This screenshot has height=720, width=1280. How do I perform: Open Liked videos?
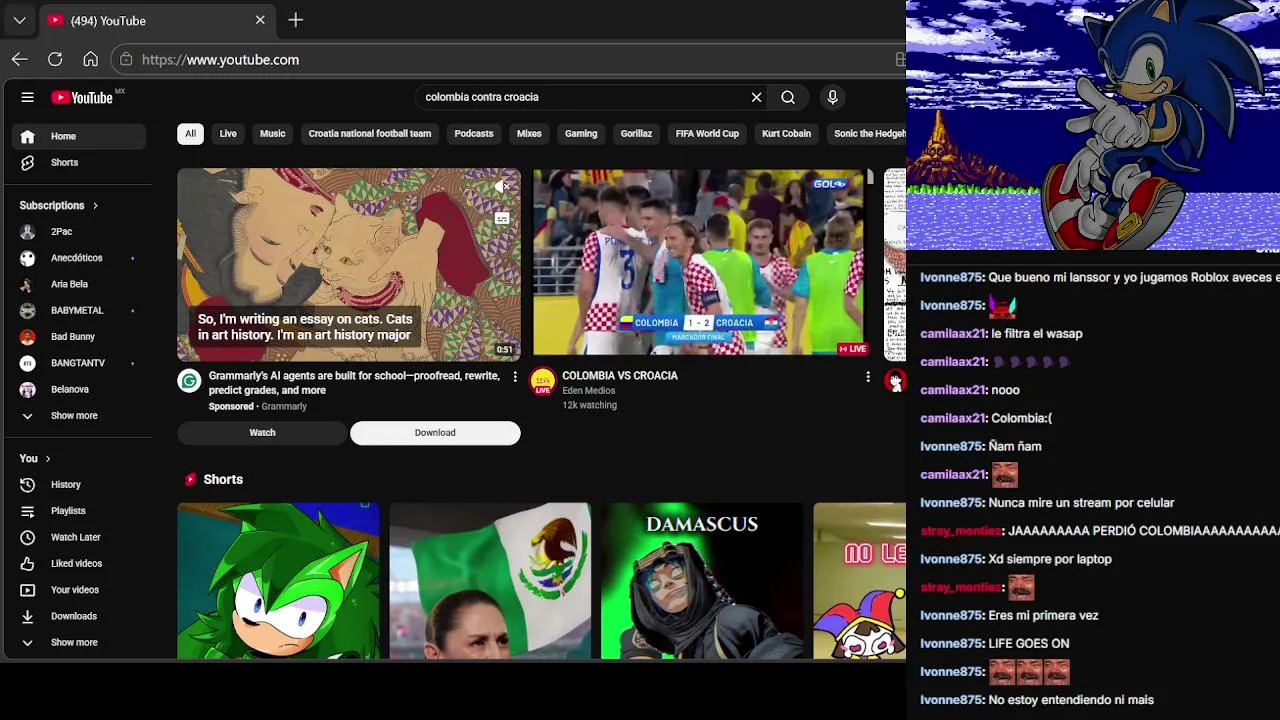[x=78, y=563]
